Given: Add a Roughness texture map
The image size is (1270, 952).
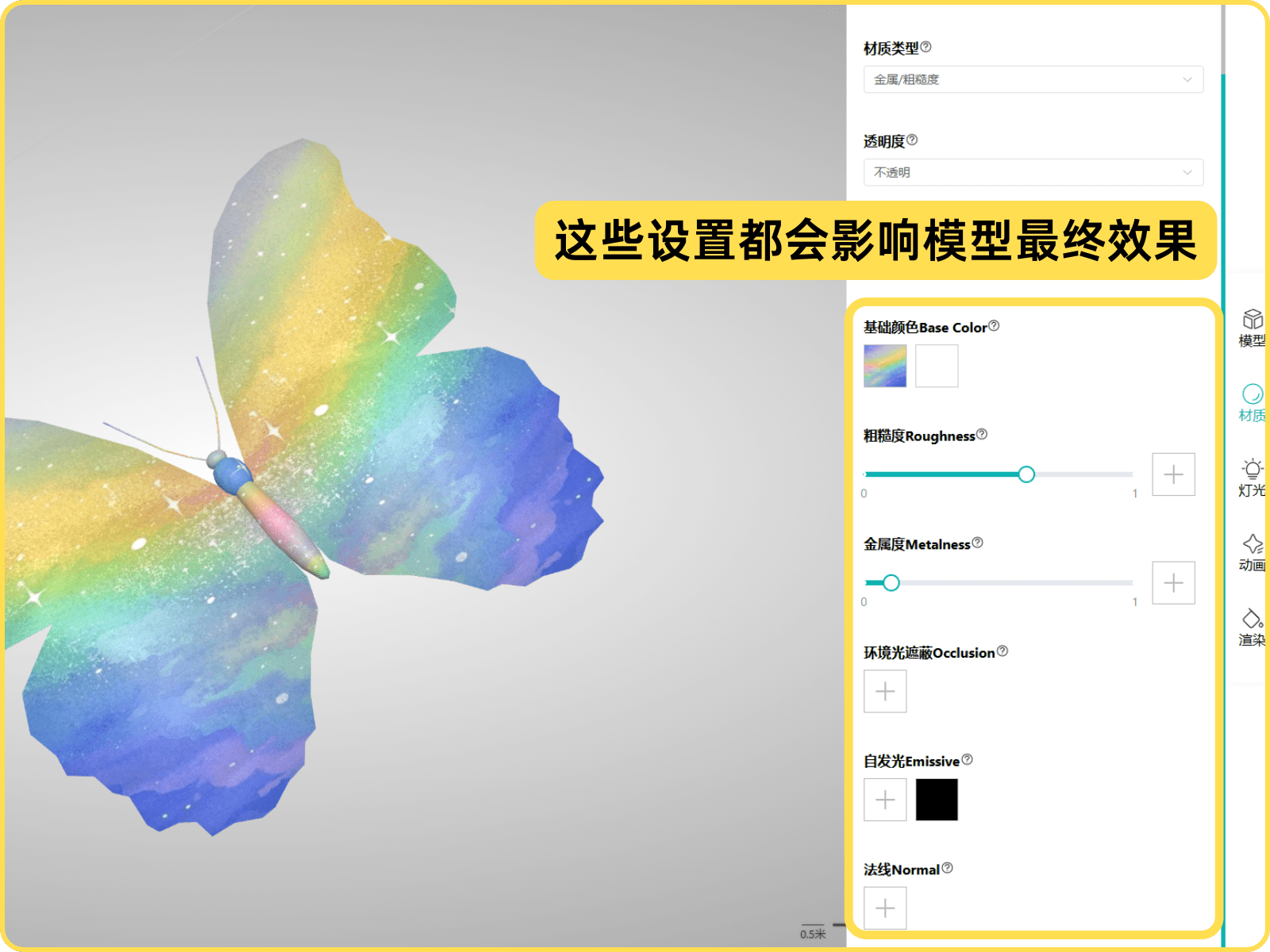Looking at the screenshot, I should pyautogui.click(x=1173, y=474).
